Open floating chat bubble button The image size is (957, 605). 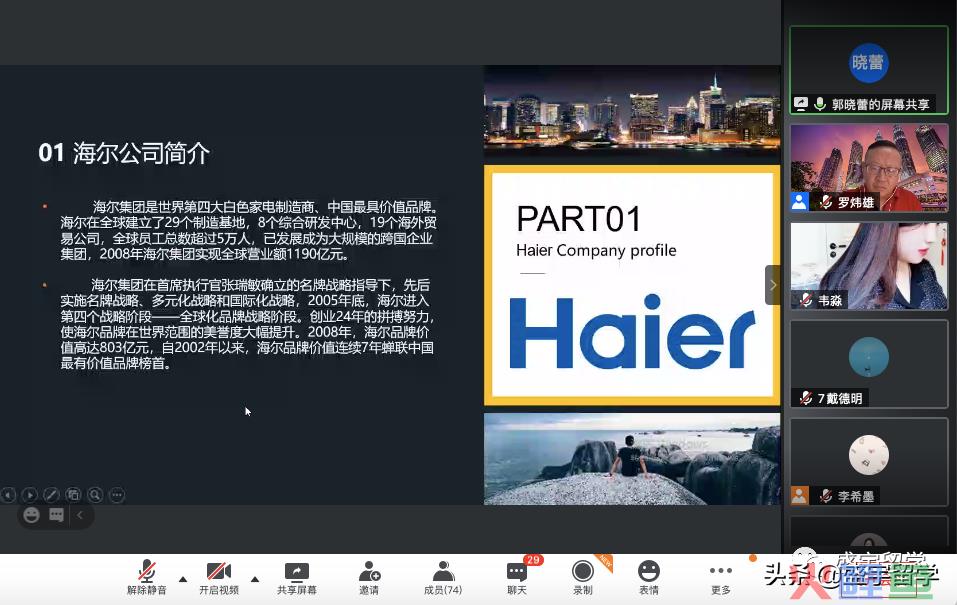pos(56,515)
